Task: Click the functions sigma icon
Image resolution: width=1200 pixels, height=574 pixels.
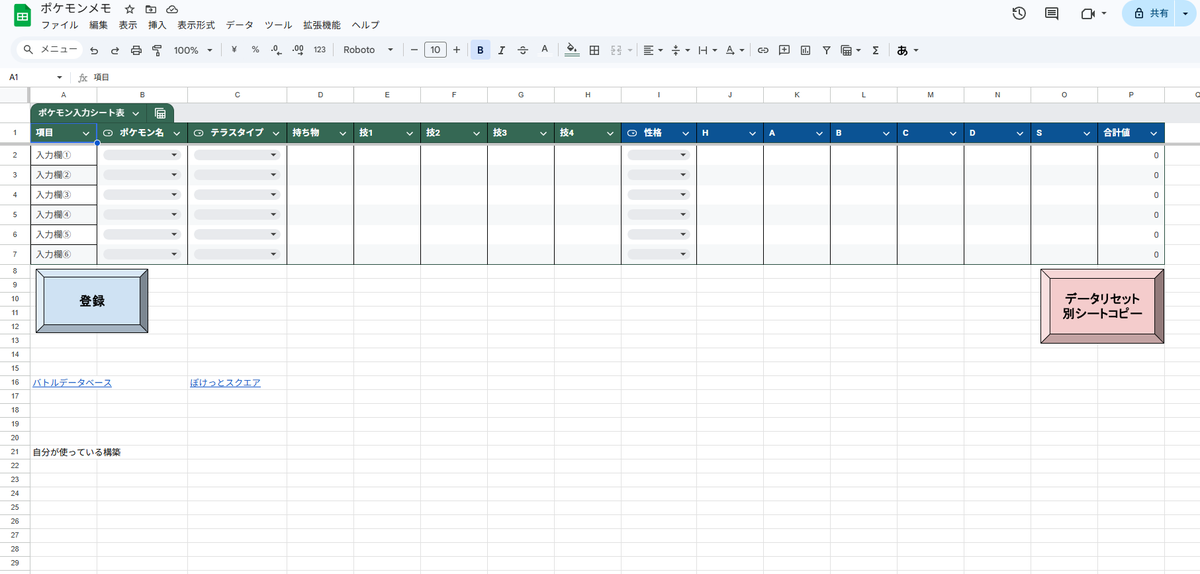Action: click(875, 49)
